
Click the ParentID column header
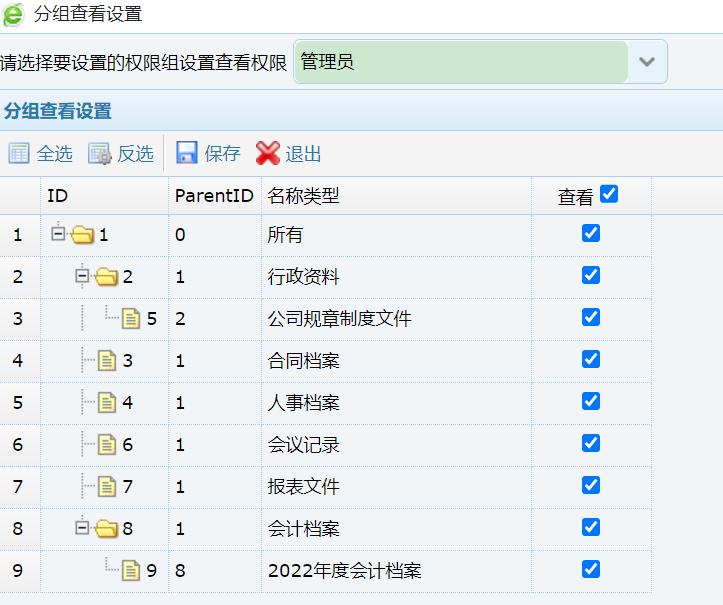pos(214,196)
